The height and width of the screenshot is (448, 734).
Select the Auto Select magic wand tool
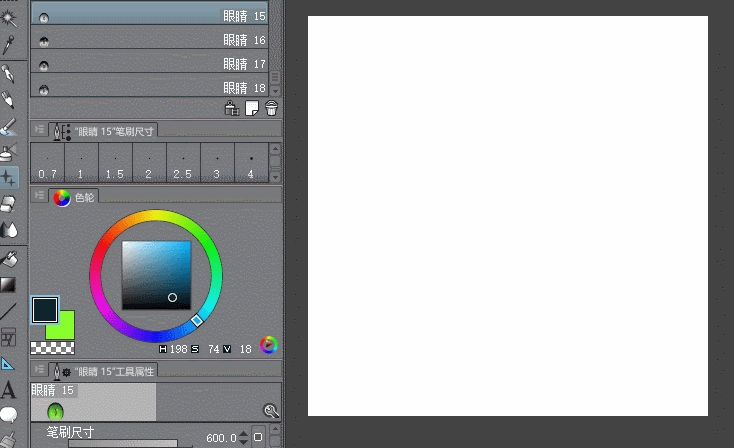(x=9, y=17)
